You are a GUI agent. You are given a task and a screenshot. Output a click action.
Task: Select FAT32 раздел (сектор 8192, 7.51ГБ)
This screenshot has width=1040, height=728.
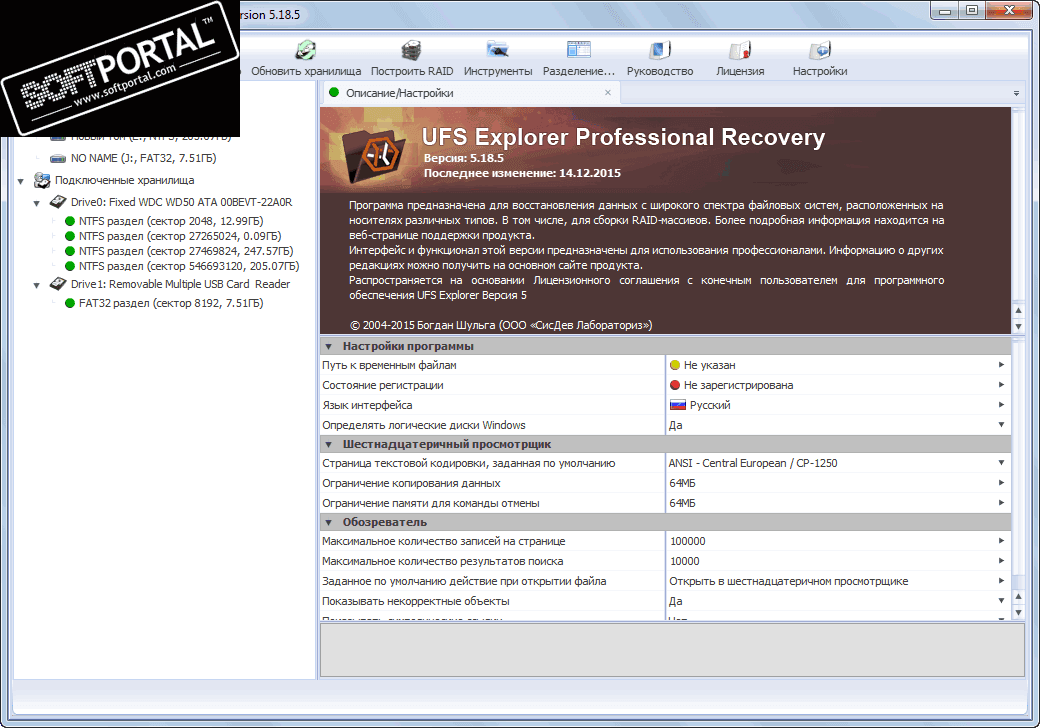coord(170,303)
